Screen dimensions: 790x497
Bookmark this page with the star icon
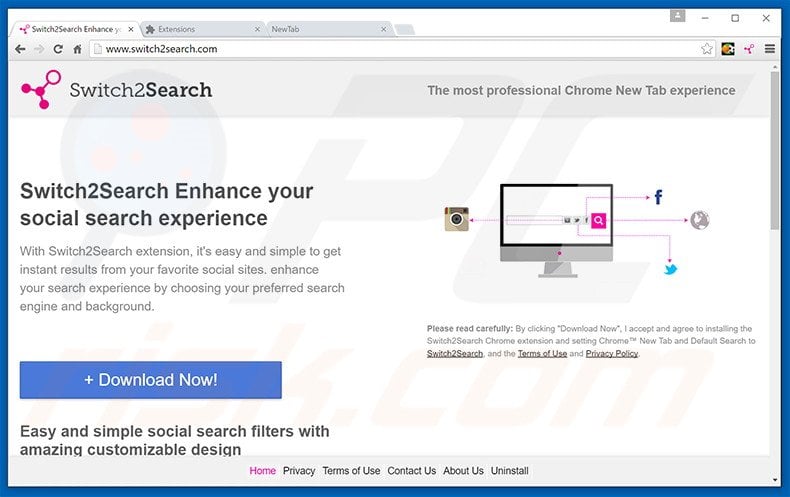(x=707, y=49)
